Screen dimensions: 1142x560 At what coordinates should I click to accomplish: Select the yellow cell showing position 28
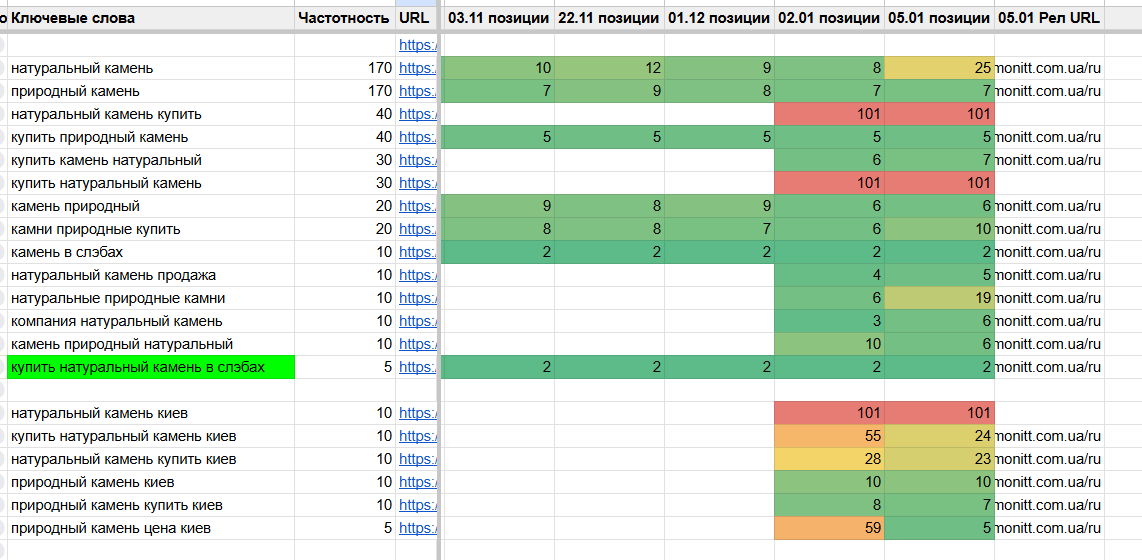coord(830,459)
